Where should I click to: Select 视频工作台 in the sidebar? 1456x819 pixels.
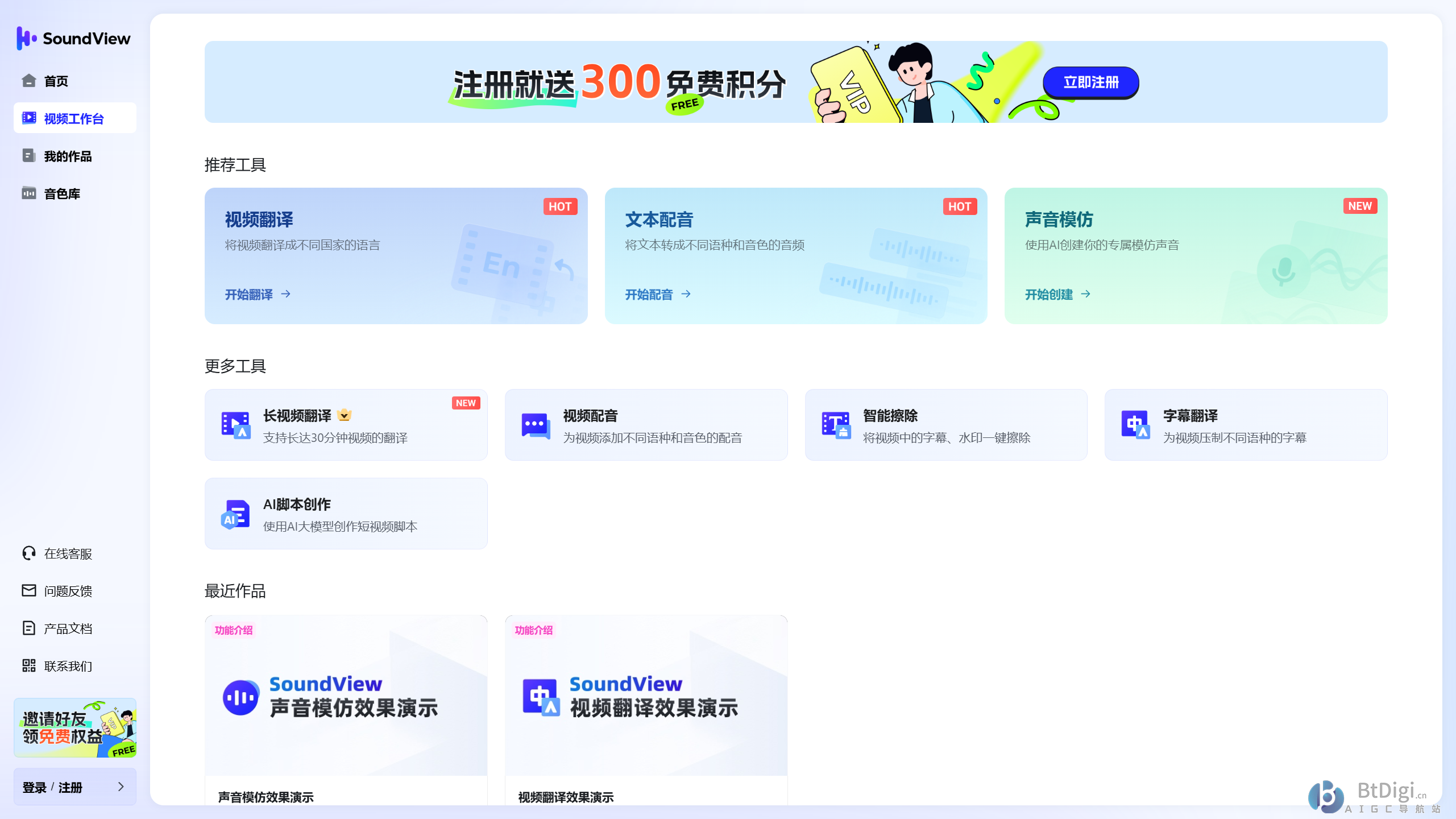pos(75,118)
